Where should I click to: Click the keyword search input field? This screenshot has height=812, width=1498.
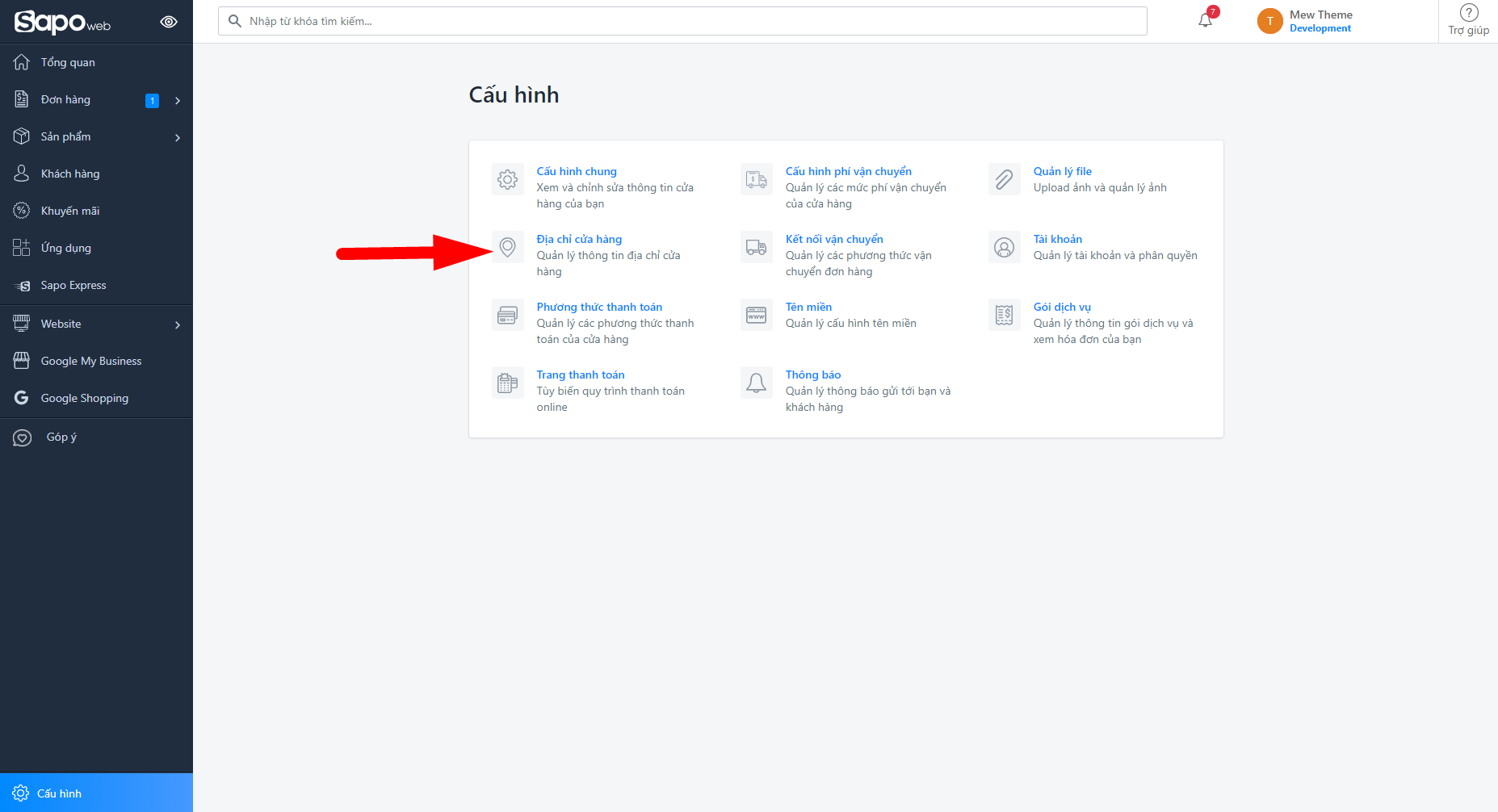pyautogui.click(x=682, y=21)
